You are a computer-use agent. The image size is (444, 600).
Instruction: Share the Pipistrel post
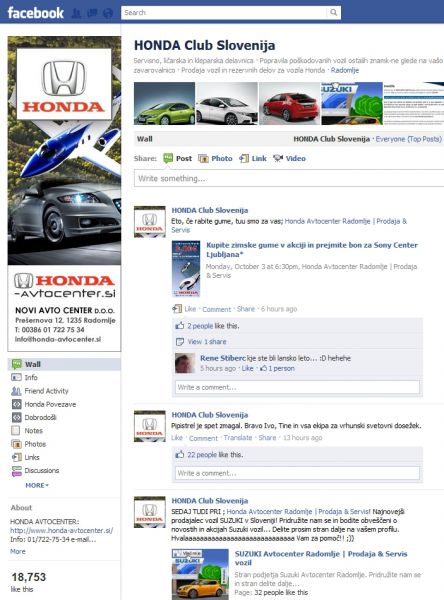267,437
